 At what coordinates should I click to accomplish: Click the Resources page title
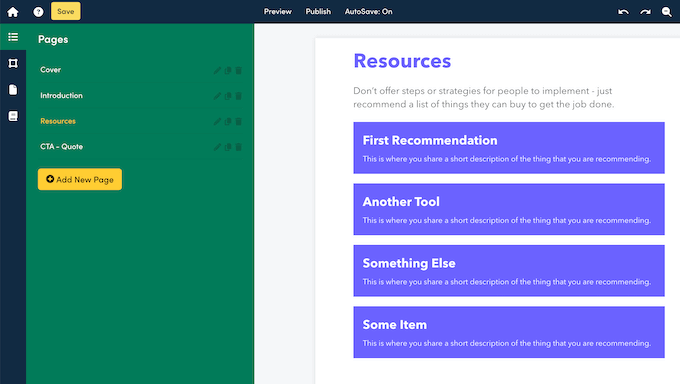pos(402,61)
